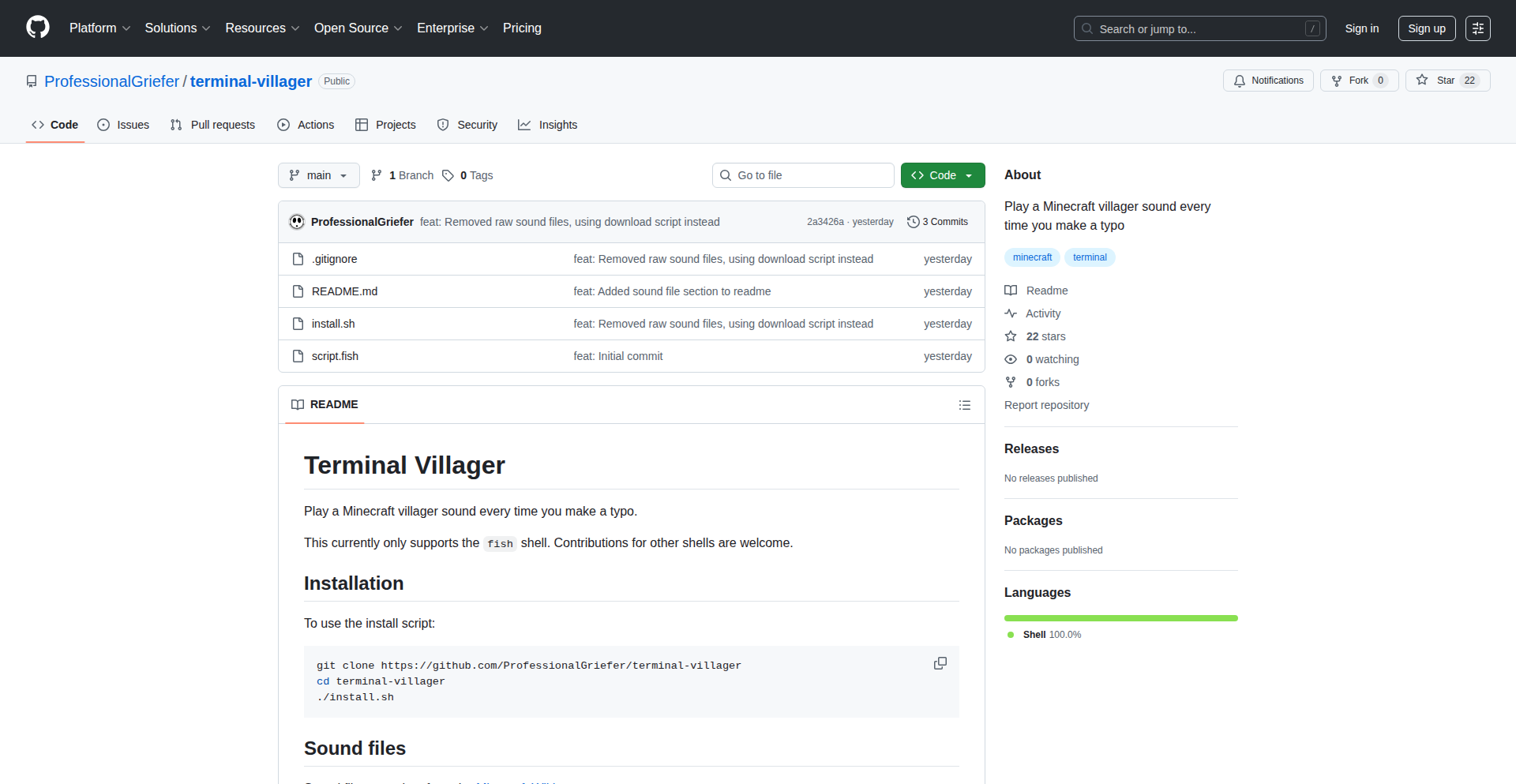Open the install.sh file
The width and height of the screenshot is (1516, 784).
(x=333, y=324)
